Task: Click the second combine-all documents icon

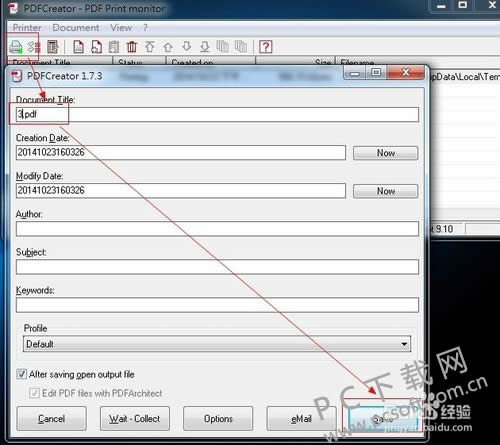Action: coord(241,47)
